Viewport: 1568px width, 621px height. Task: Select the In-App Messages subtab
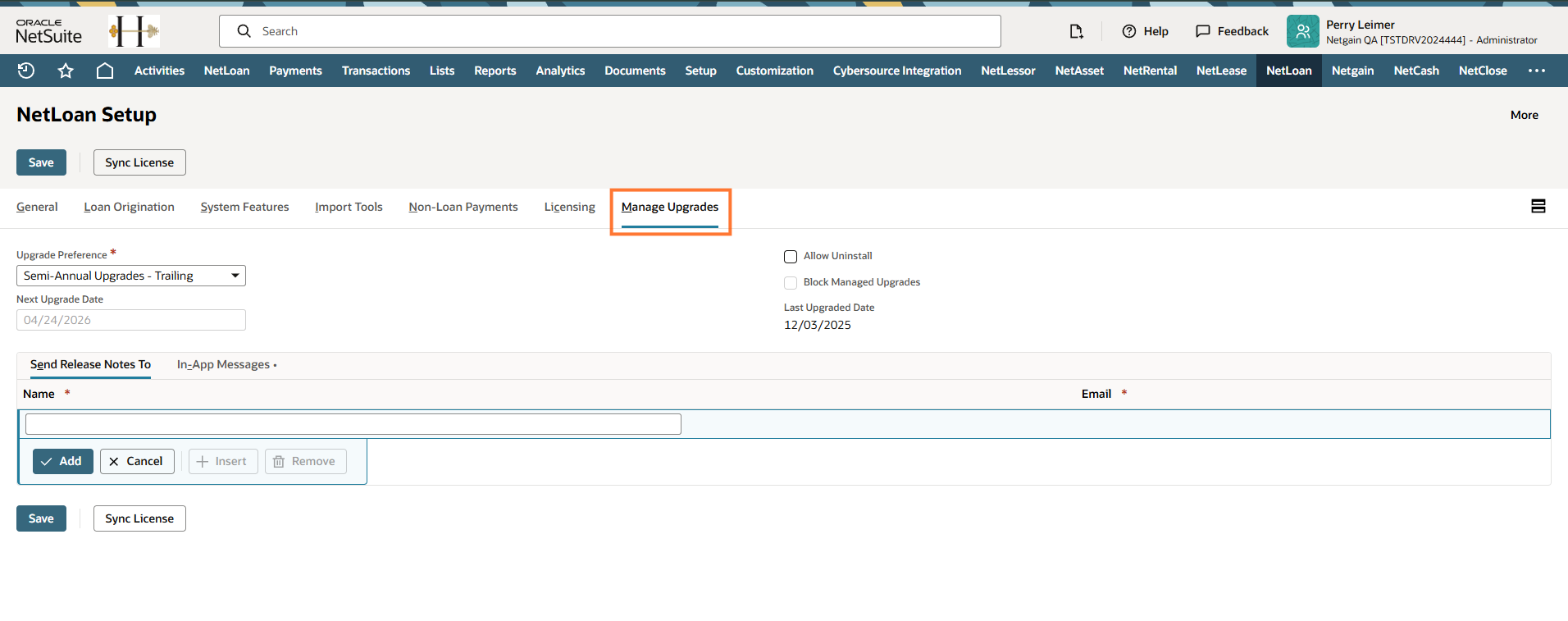click(x=223, y=364)
